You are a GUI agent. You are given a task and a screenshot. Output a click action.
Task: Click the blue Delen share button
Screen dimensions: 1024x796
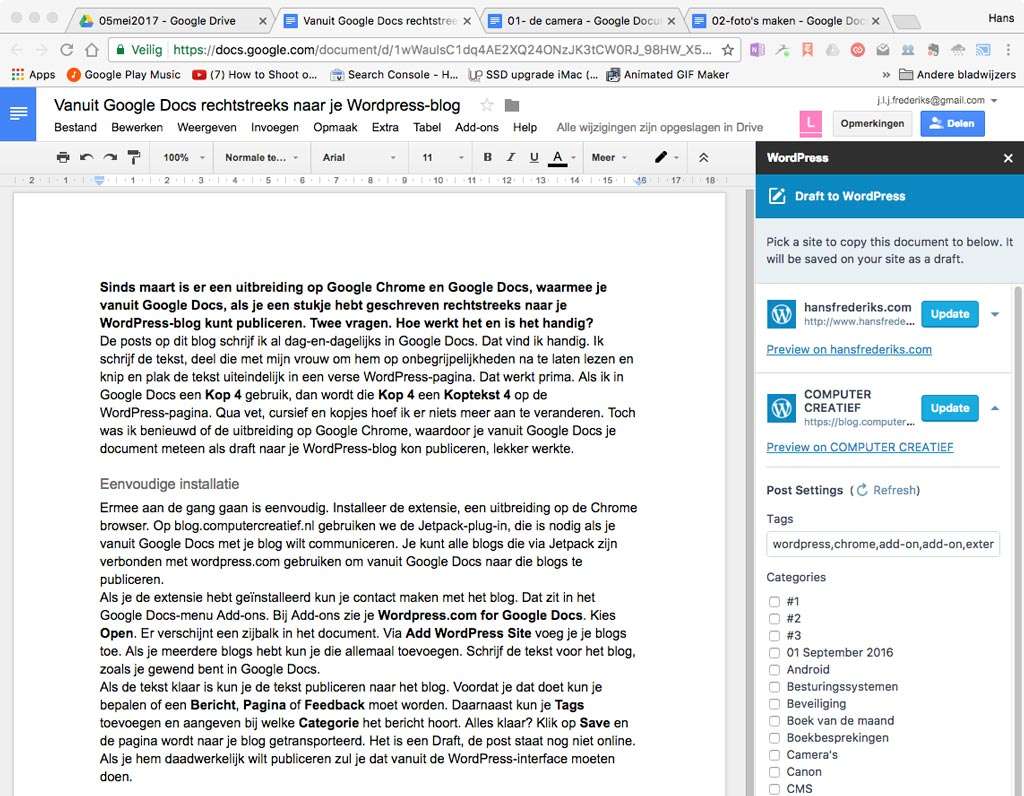point(952,123)
